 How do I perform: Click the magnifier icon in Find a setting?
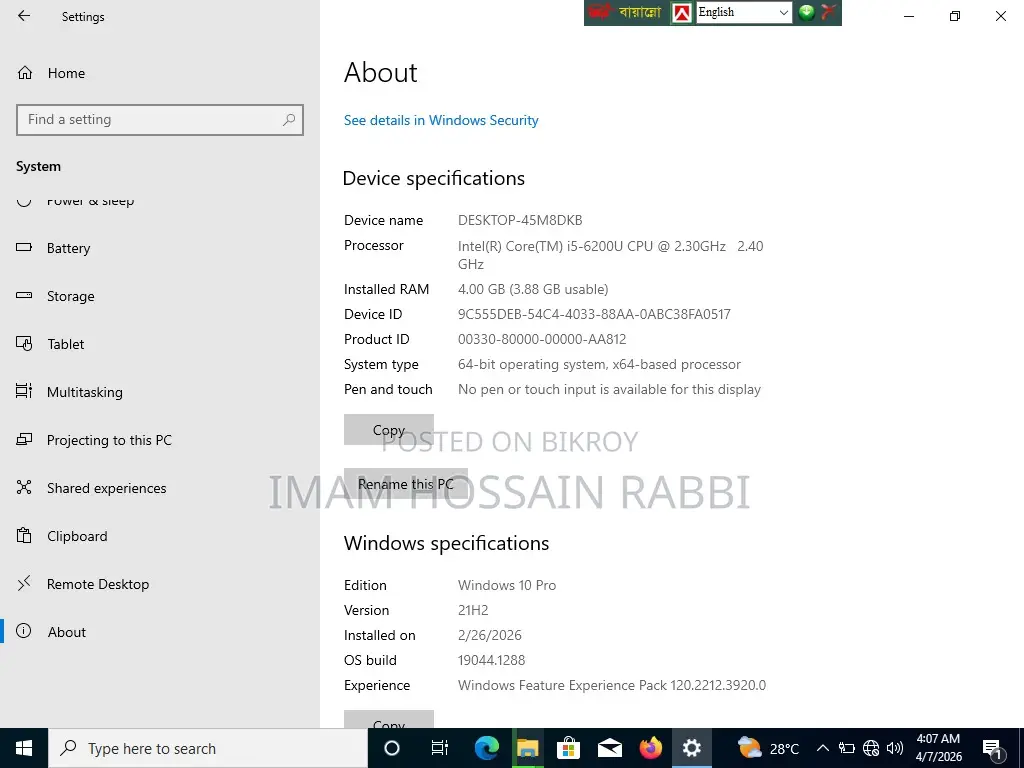click(x=289, y=120)
